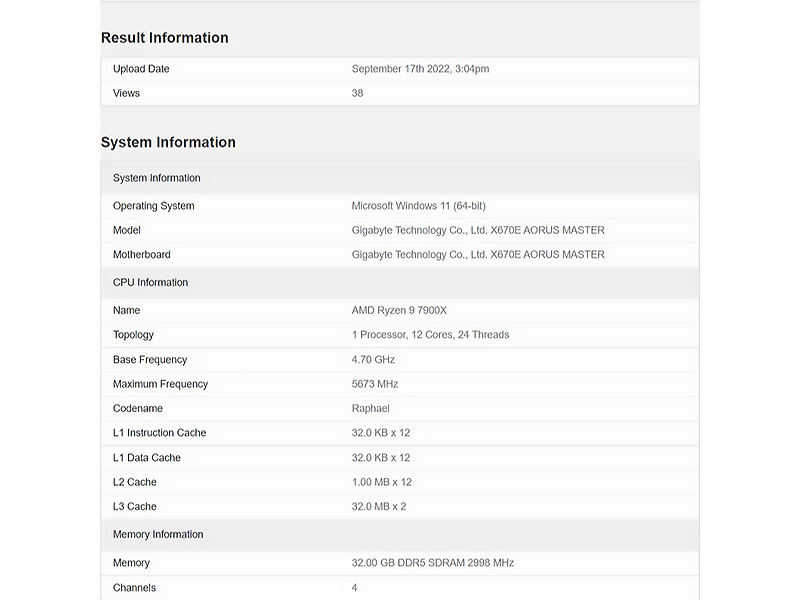Select the '4.70 GHz' value
This screenshot has width=800, height=600.
click(x=373, y=360)
